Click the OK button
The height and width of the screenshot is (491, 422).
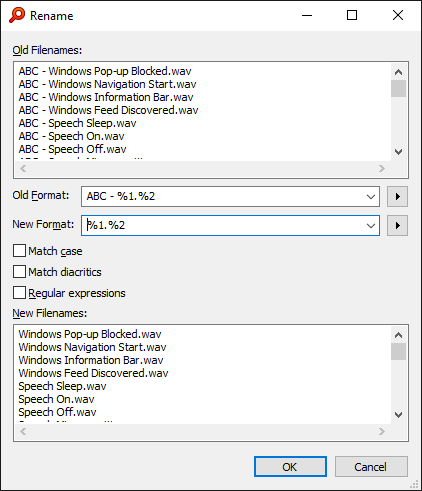pos(290,467)
